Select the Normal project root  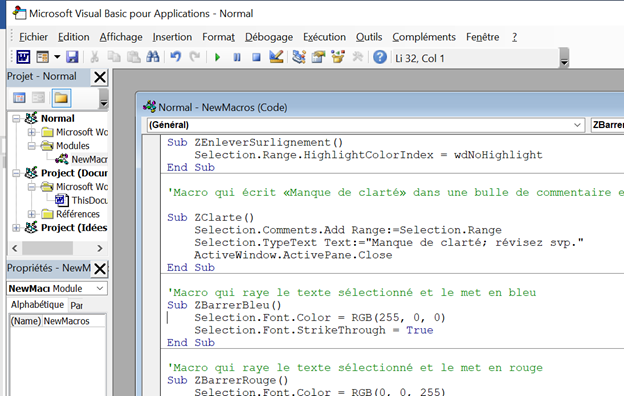pyautogui.click(x=58, y=119)
